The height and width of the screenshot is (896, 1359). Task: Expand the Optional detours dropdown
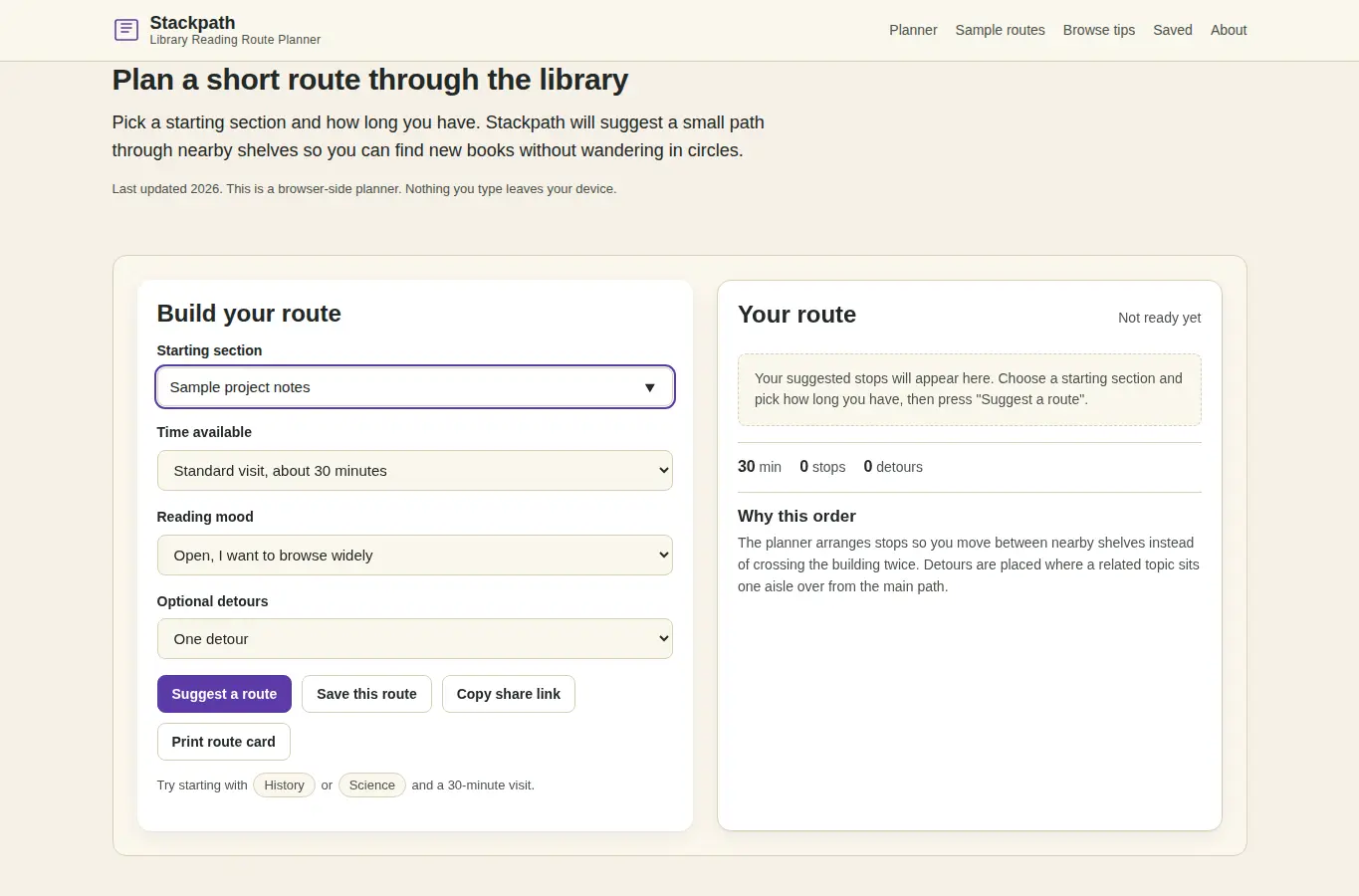pos(415,639)
